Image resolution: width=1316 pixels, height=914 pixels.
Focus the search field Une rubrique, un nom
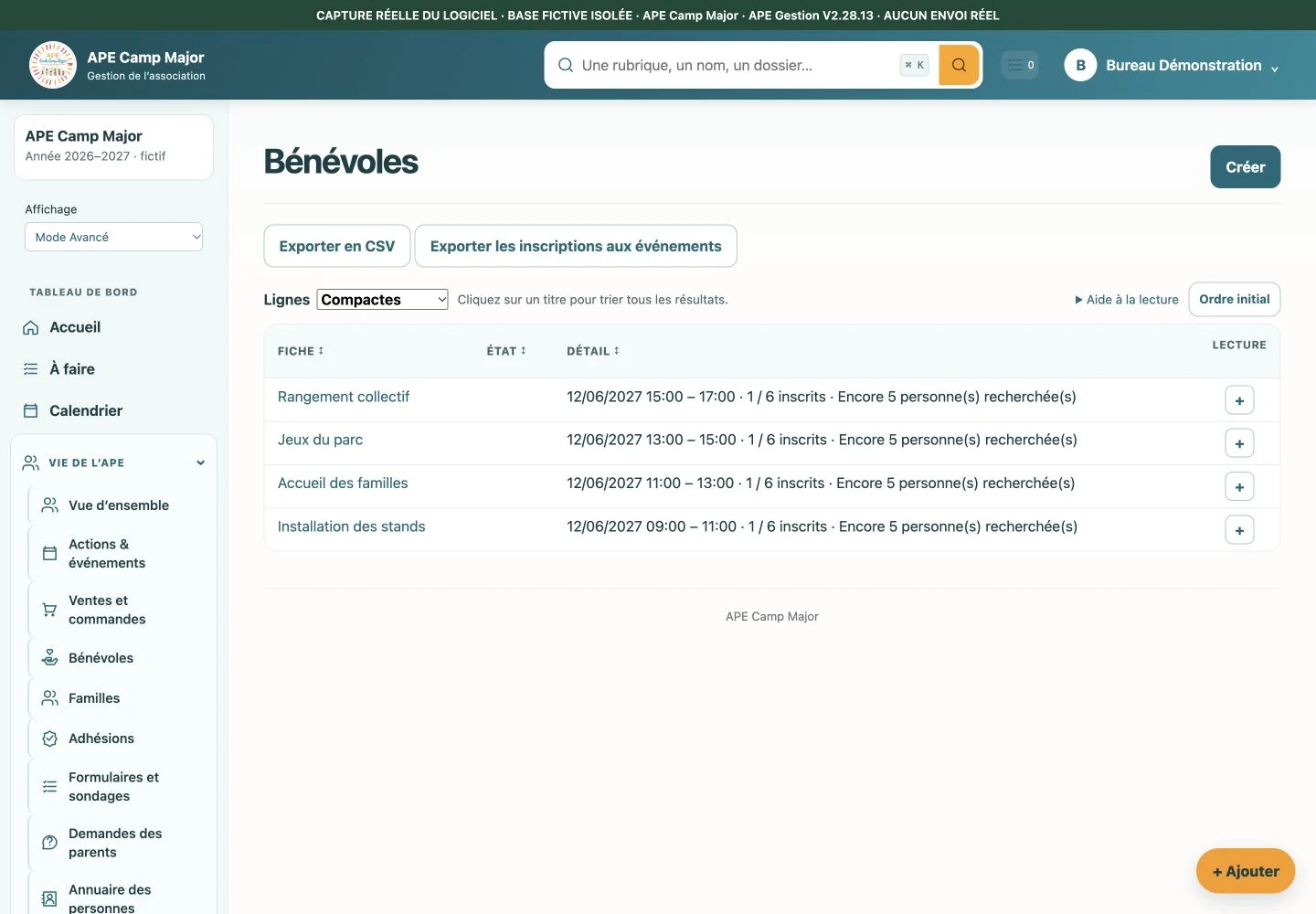(x=736, y=65)
